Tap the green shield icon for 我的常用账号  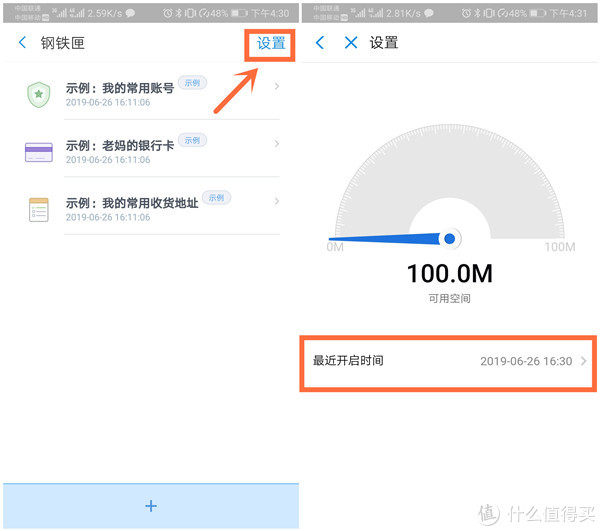39,94
